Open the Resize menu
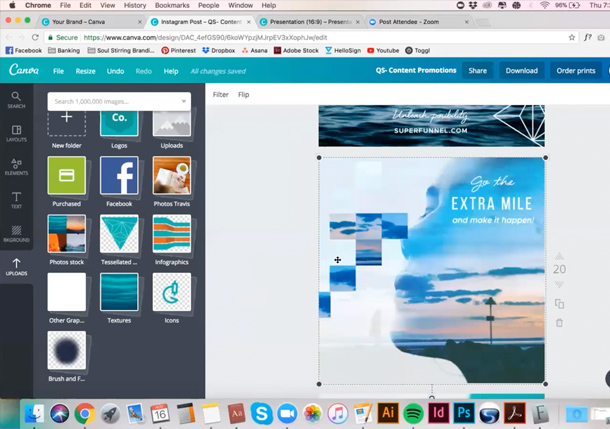 (86, 71)
